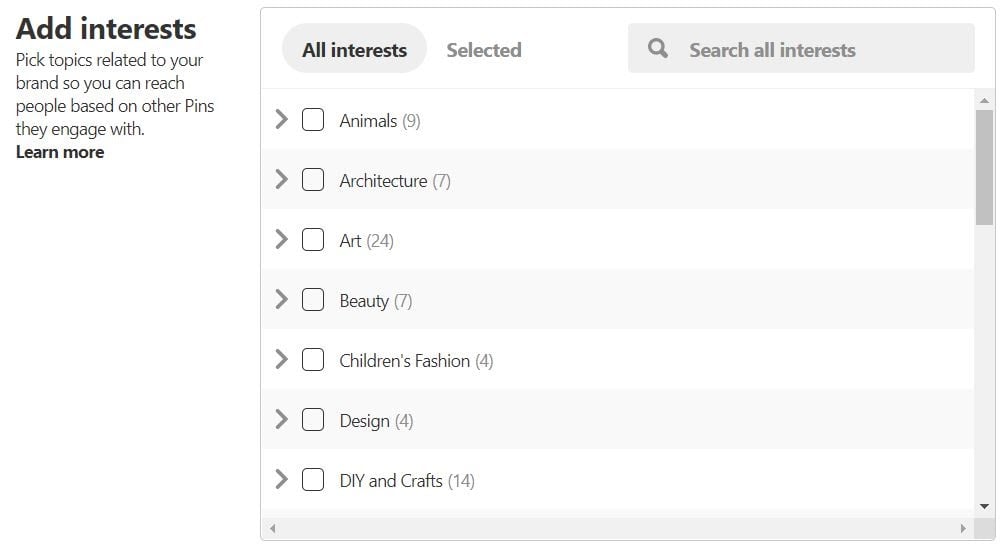This screenshot has height=545, width=1005.
Task: Select the Beauty checkbox
Action: pyautogui.click(x=313, y=300)
